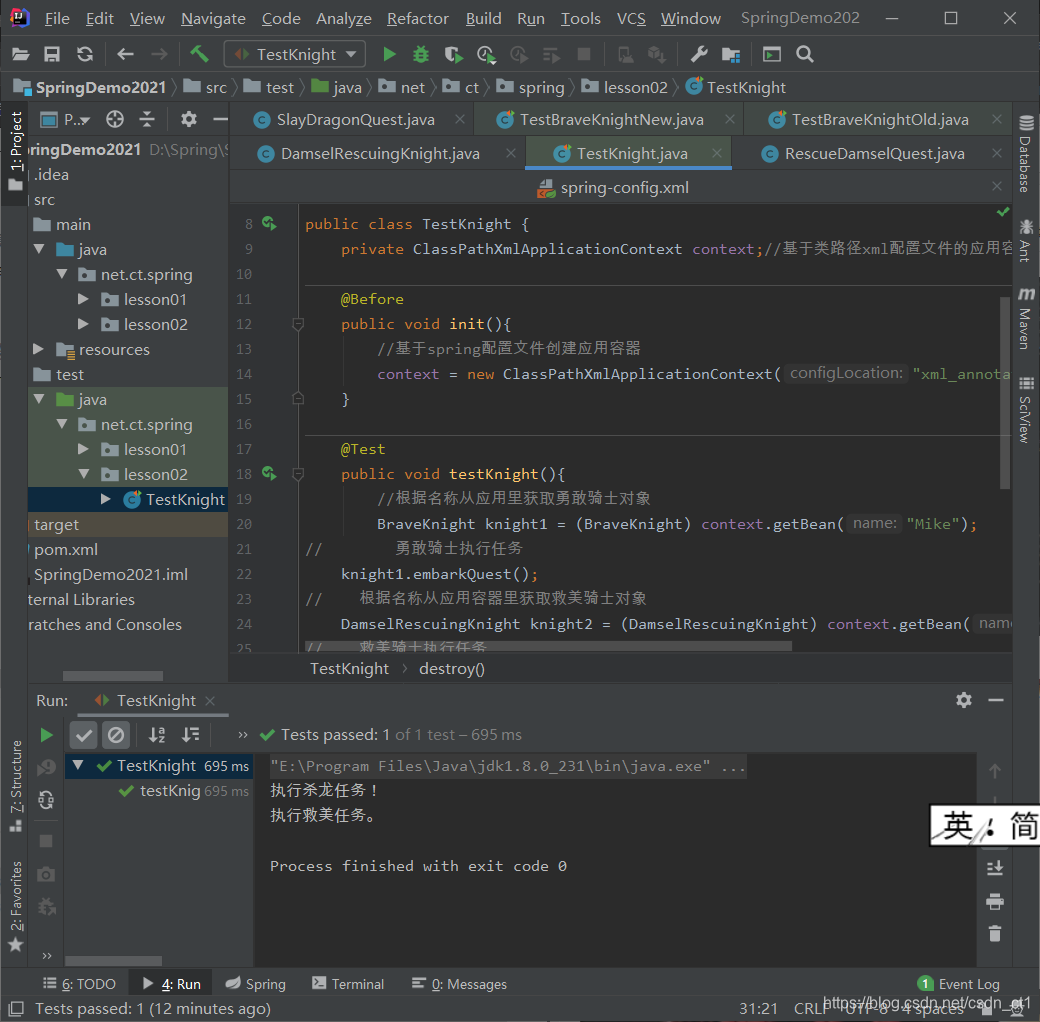Toggle show ignored tests button
The width and height of the screenshot is (1040, 1022).
(115, 735)
